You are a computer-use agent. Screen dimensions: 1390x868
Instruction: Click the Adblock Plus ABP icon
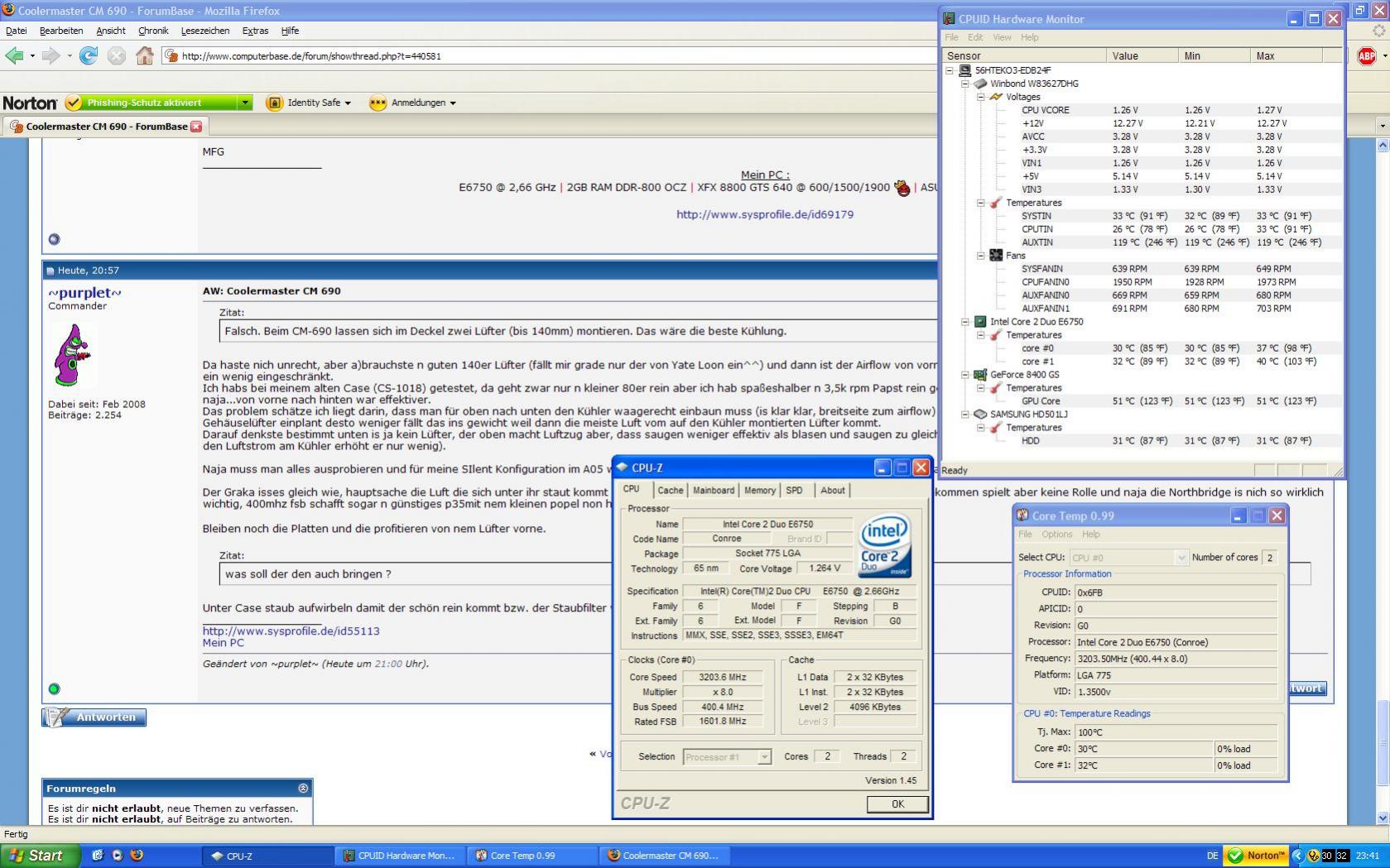(1367, 55)
